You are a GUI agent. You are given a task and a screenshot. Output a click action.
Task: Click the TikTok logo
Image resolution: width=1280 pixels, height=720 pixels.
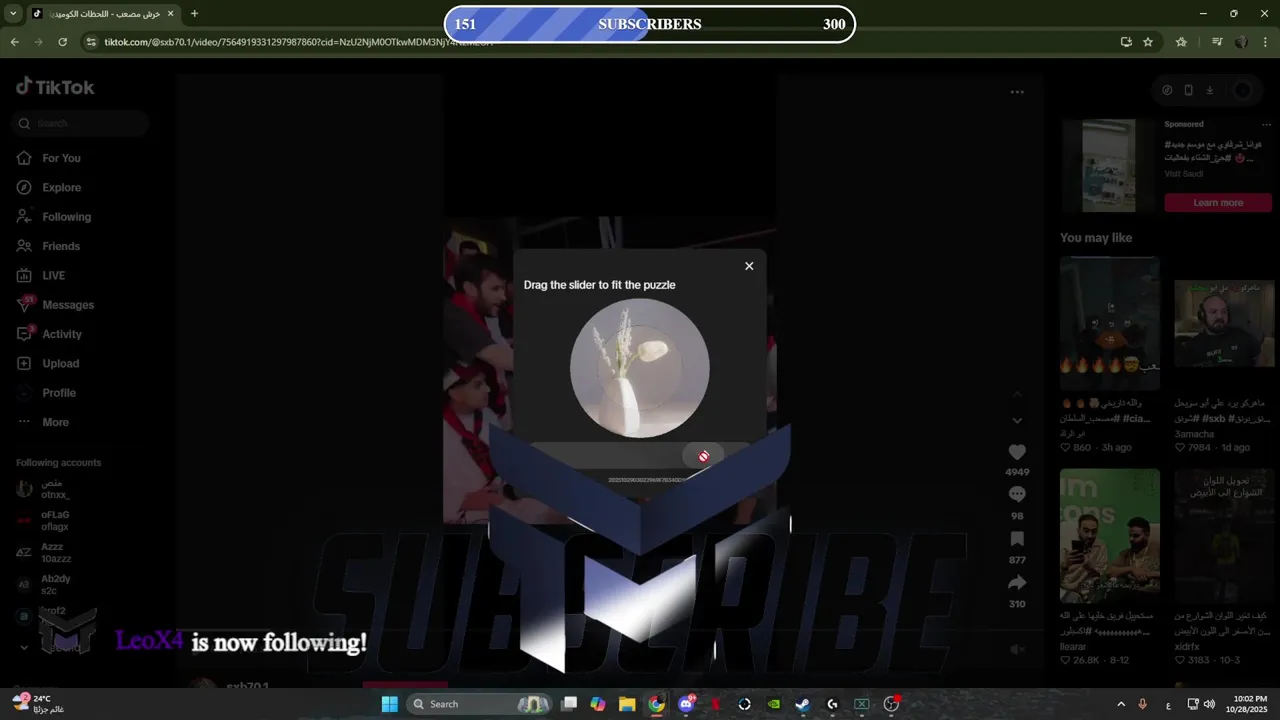coord(55,87)
